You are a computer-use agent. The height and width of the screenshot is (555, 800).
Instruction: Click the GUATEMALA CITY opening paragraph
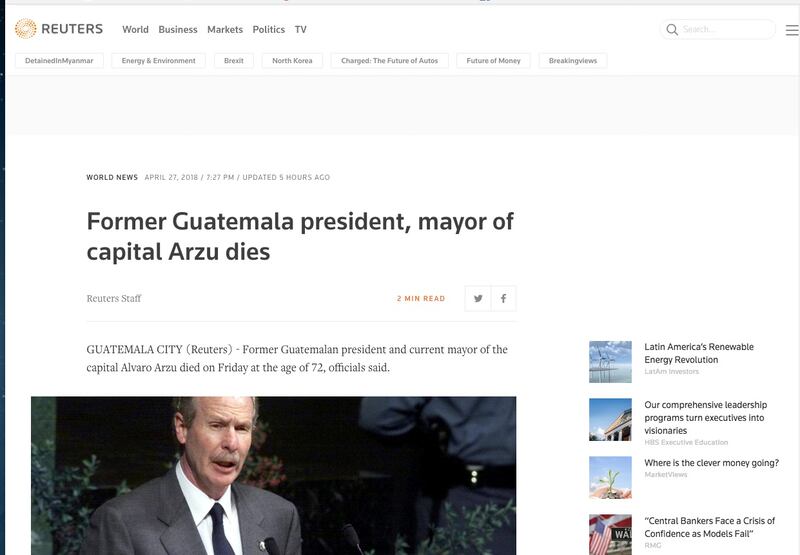pos(297,358)
